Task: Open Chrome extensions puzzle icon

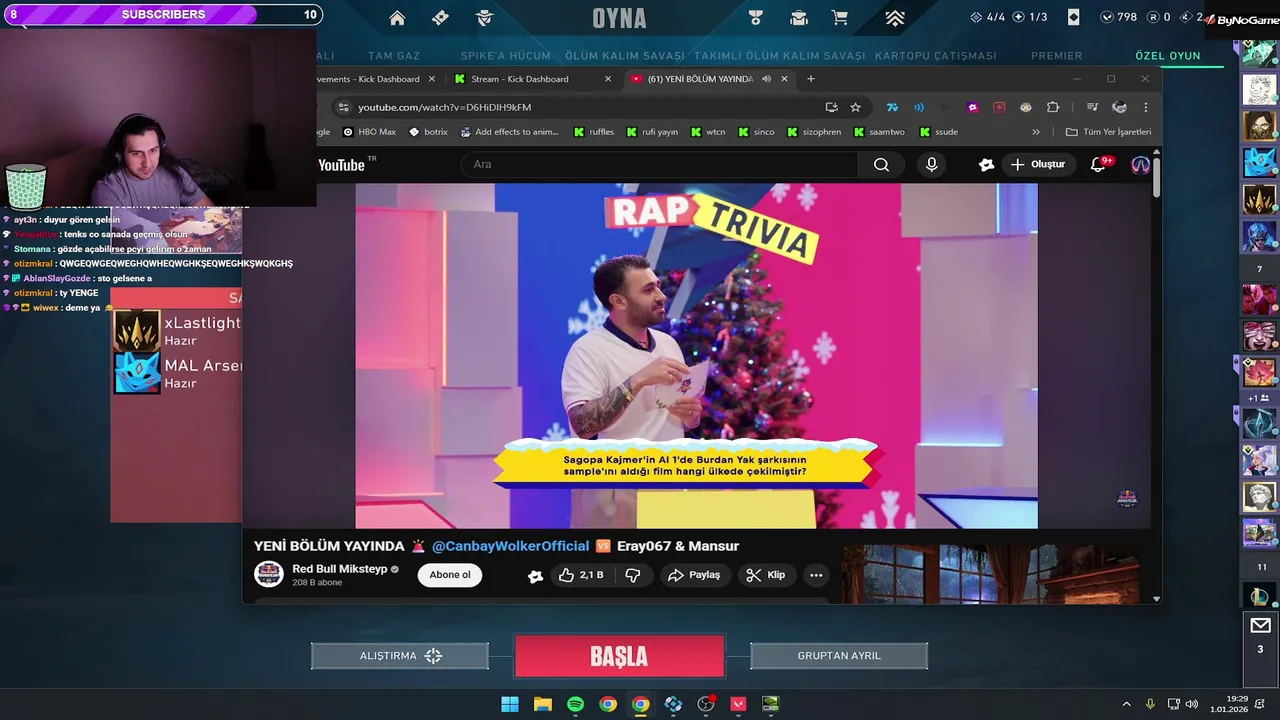Action: pos(1053,107)
